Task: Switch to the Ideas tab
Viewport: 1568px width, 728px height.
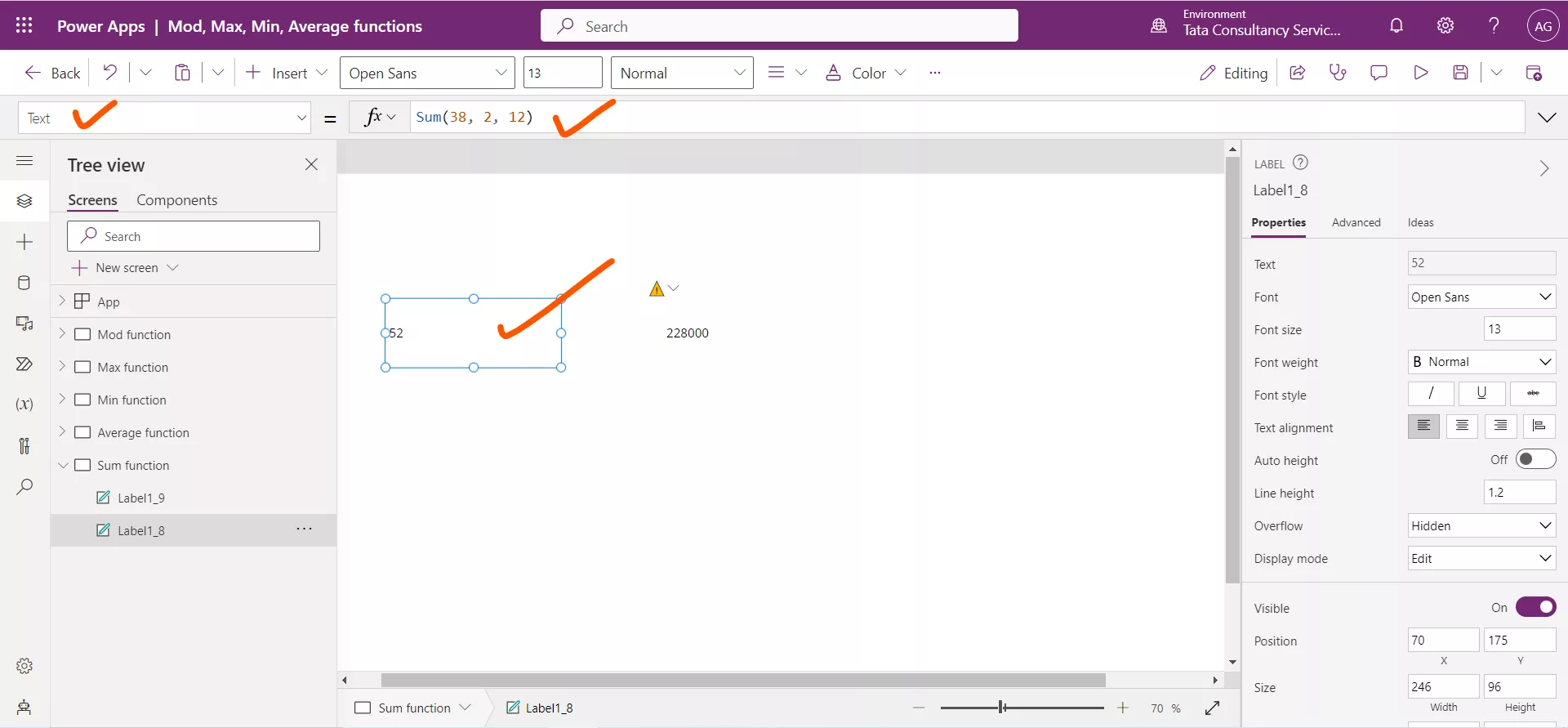Action: coord(1420,222)
